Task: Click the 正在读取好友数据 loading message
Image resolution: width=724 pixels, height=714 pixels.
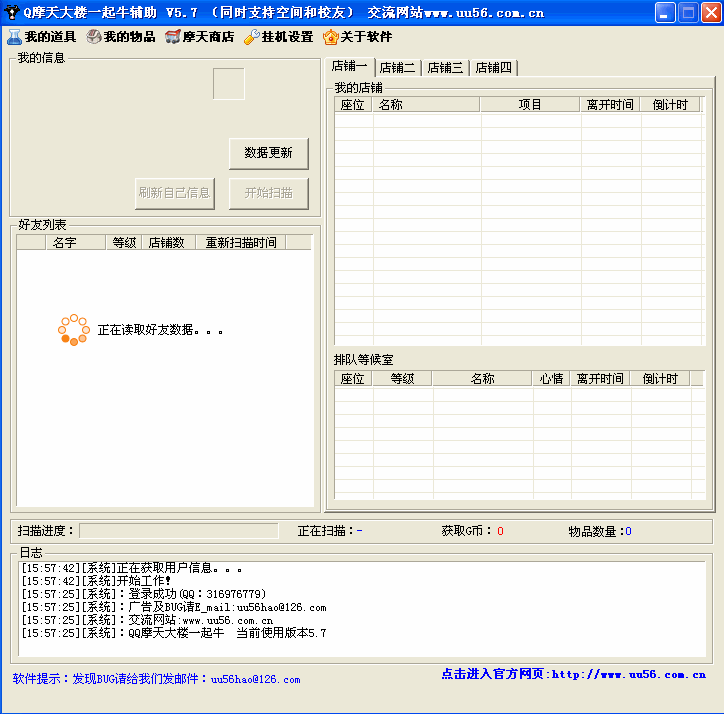Action: pyautogui.click(x=160, y=330)
